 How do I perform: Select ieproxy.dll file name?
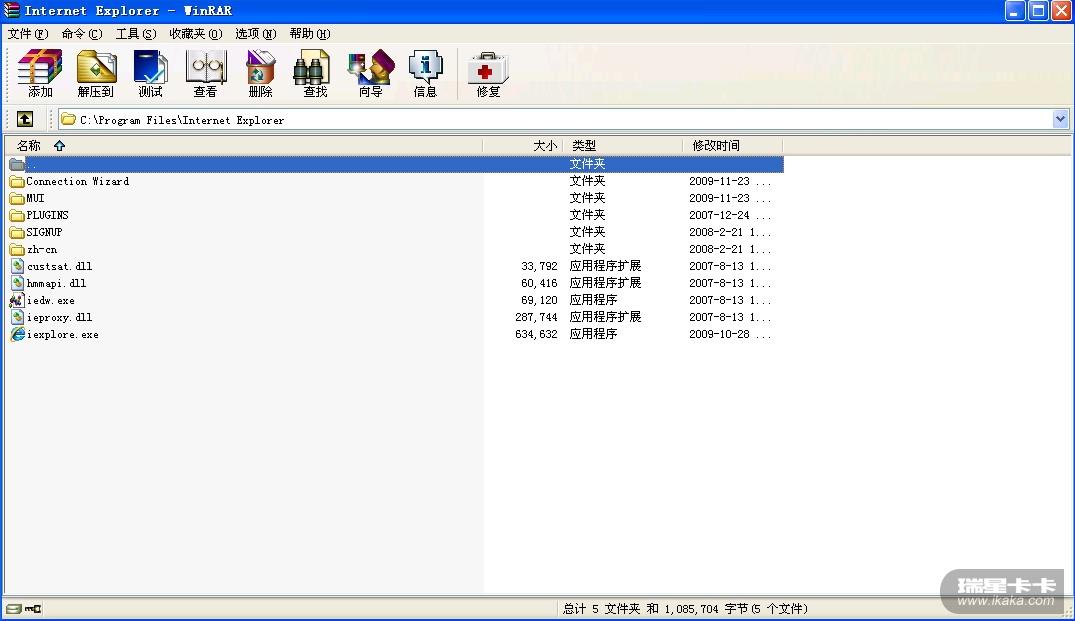tap(60, 317)
